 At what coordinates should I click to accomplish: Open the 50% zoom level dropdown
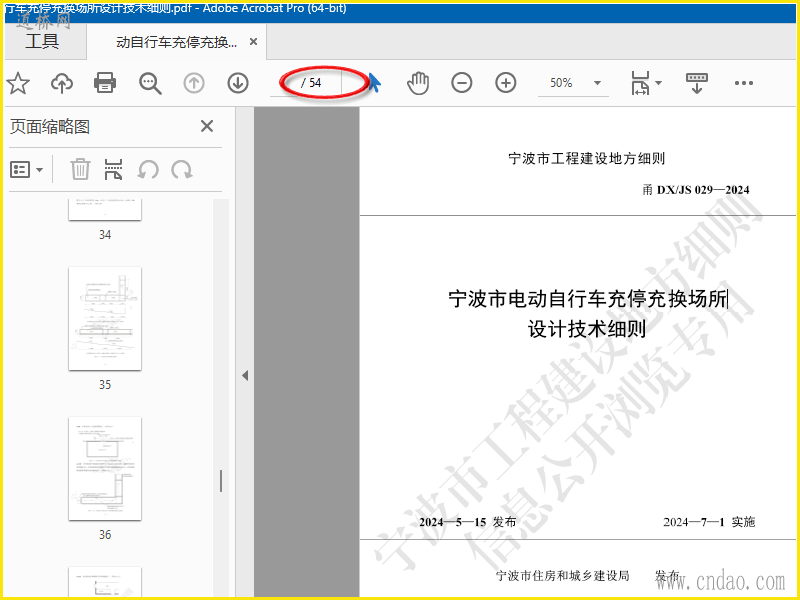(597, 83)
